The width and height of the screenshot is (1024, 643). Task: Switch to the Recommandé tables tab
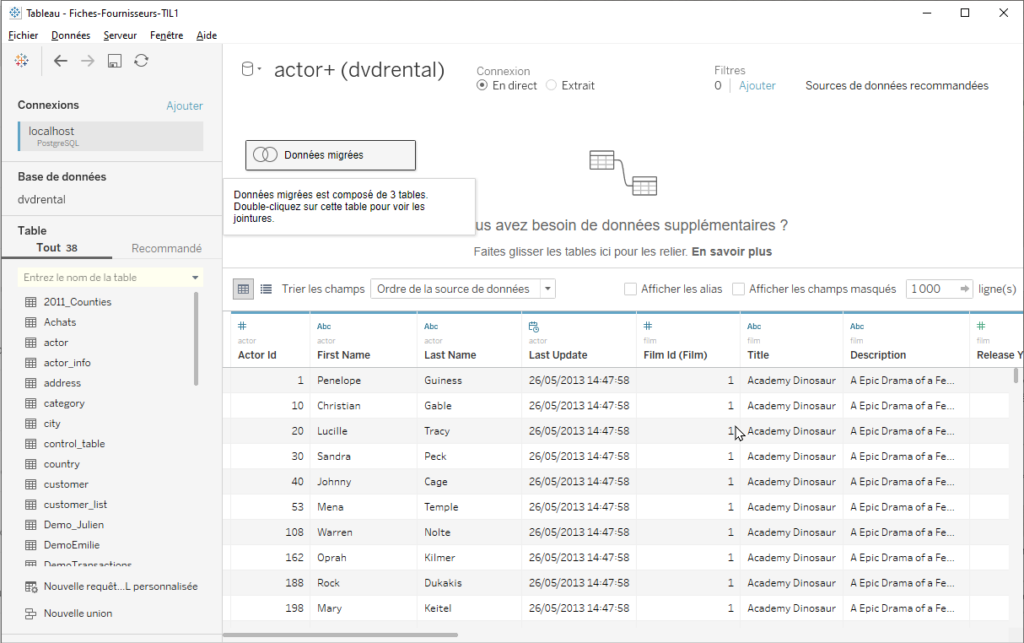click(167, 248)
